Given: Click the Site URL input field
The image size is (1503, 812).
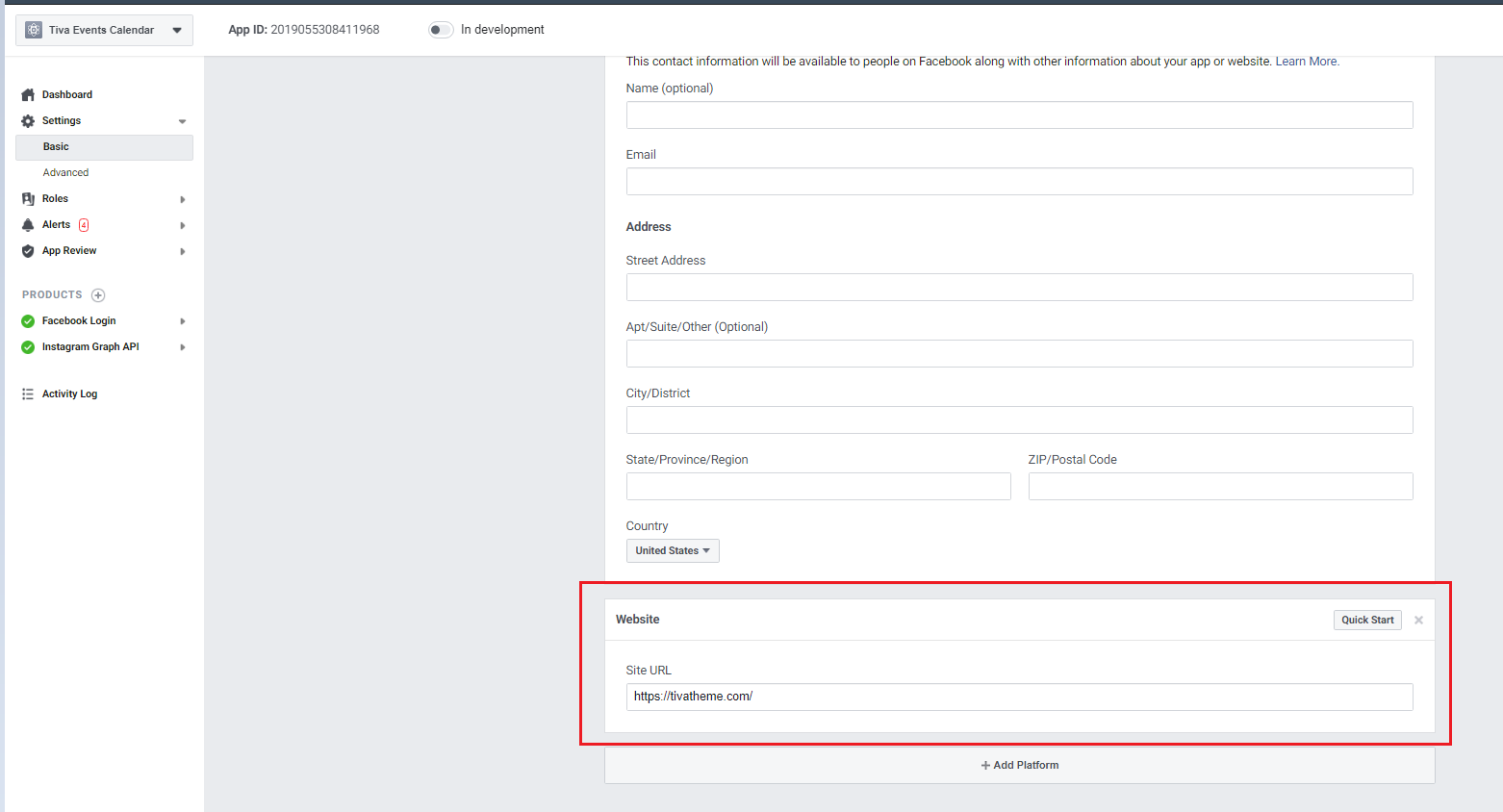Looking at the screenshot, I should point(1020,698).
